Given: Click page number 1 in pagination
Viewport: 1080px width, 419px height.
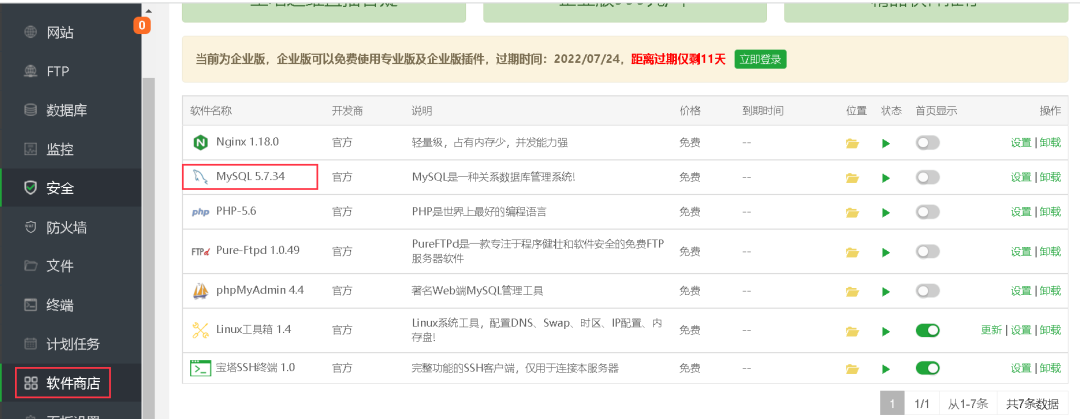Looking at the screenshot, I should pyautogui.click(x=892, y=404).
